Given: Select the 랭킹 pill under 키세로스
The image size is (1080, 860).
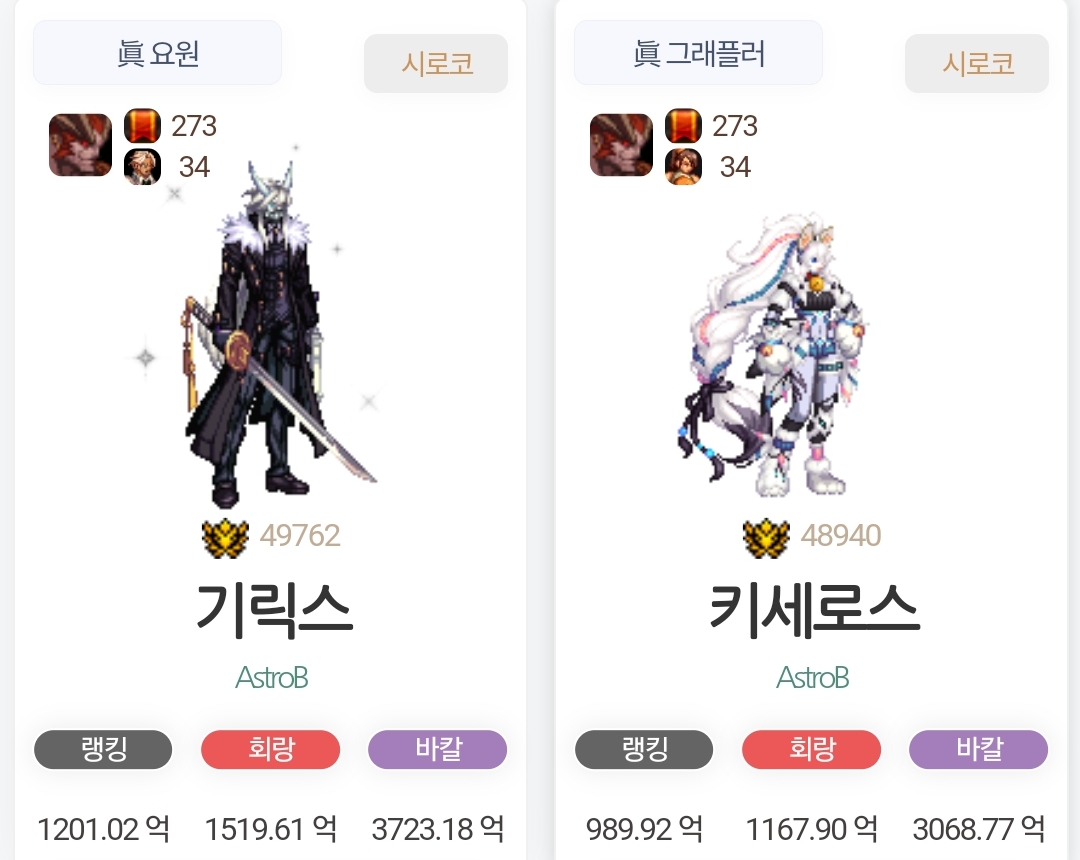Looking at the screenshot, I should [644, 749].
